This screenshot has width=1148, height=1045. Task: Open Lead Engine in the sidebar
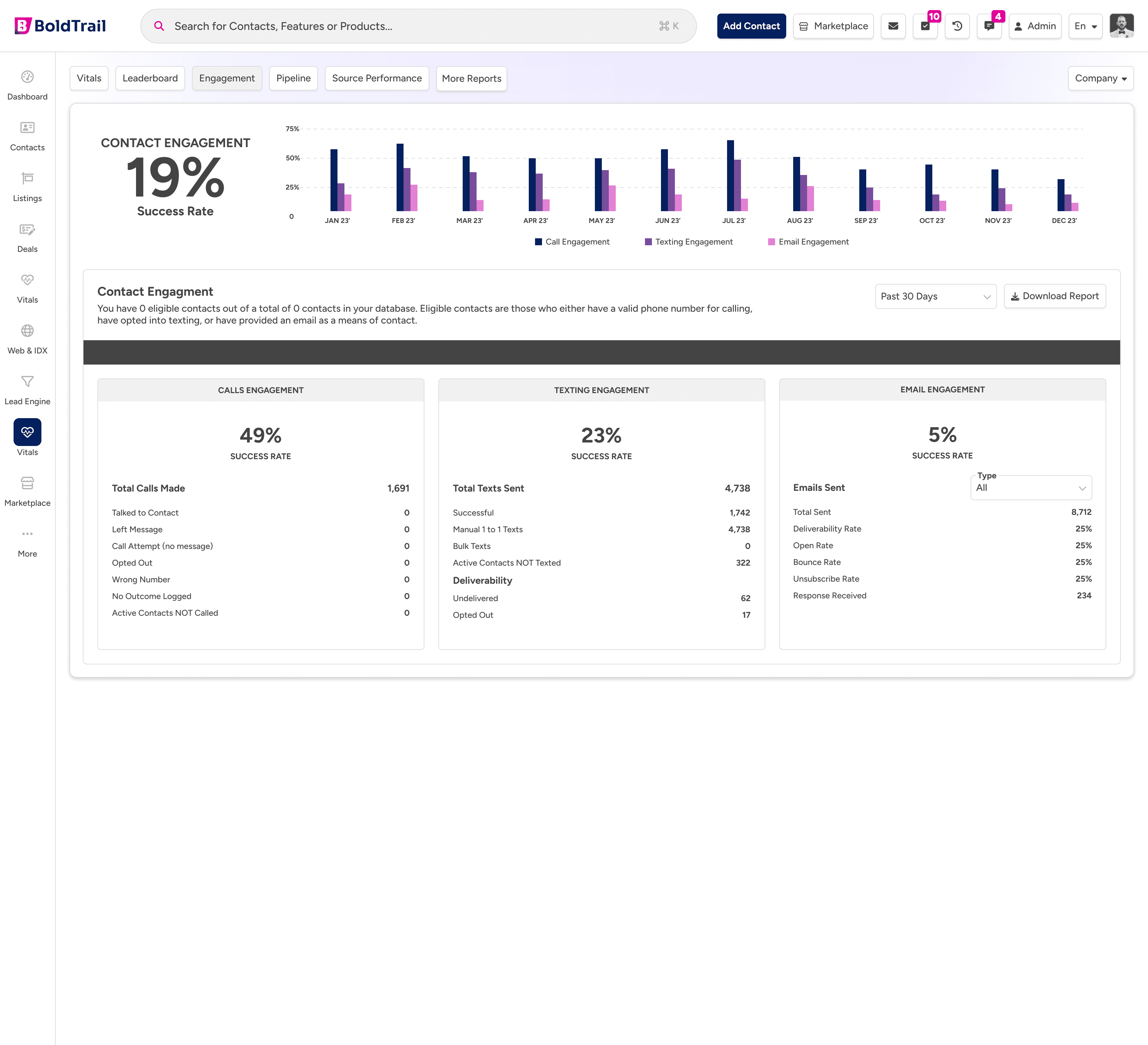27,390
